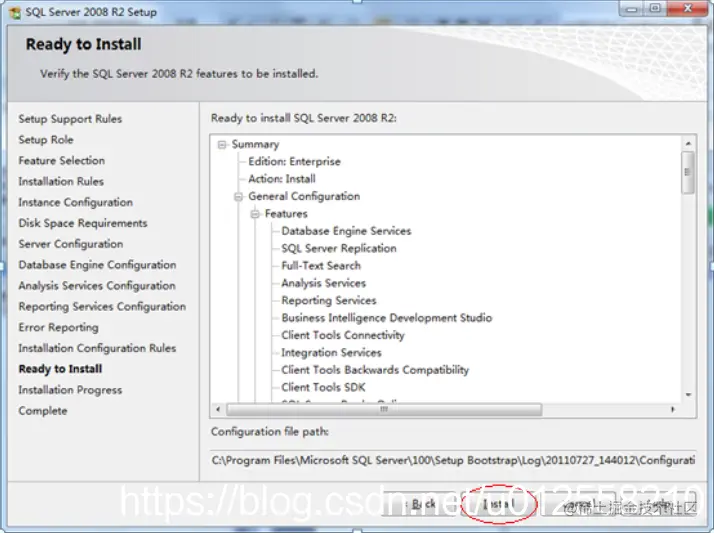This screenshot has height=533, width=714.
Task: Select SQL Server Replication feature row
Action: pyautogui.click(x=339, y=249)
